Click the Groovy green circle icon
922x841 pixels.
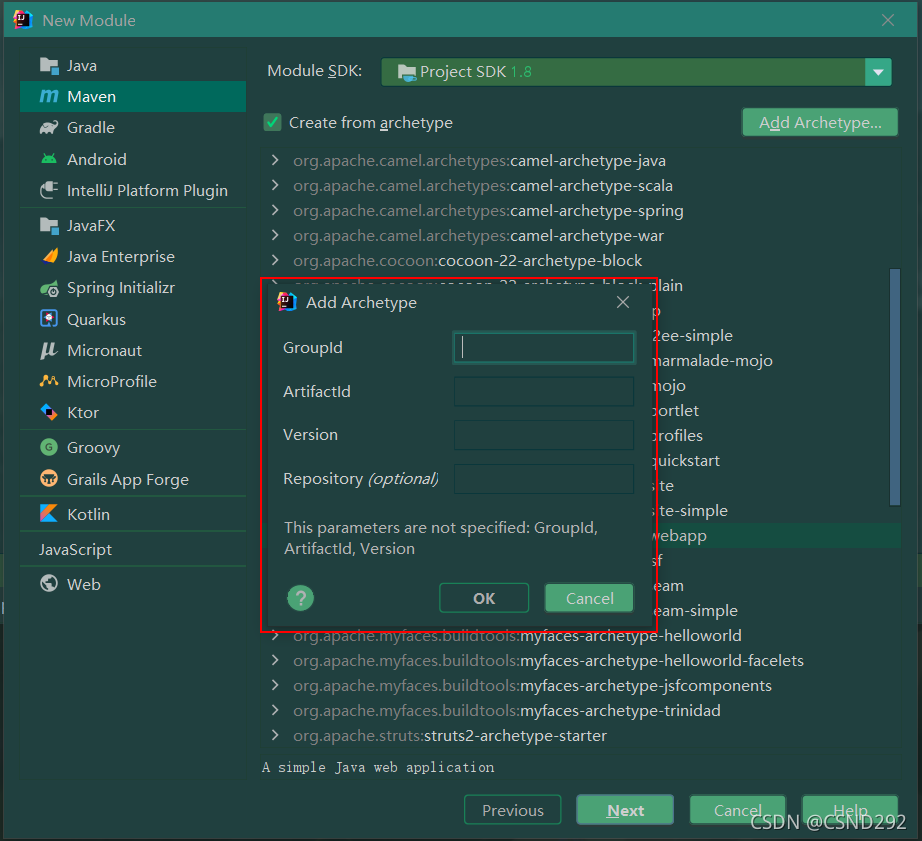point(49,448)
